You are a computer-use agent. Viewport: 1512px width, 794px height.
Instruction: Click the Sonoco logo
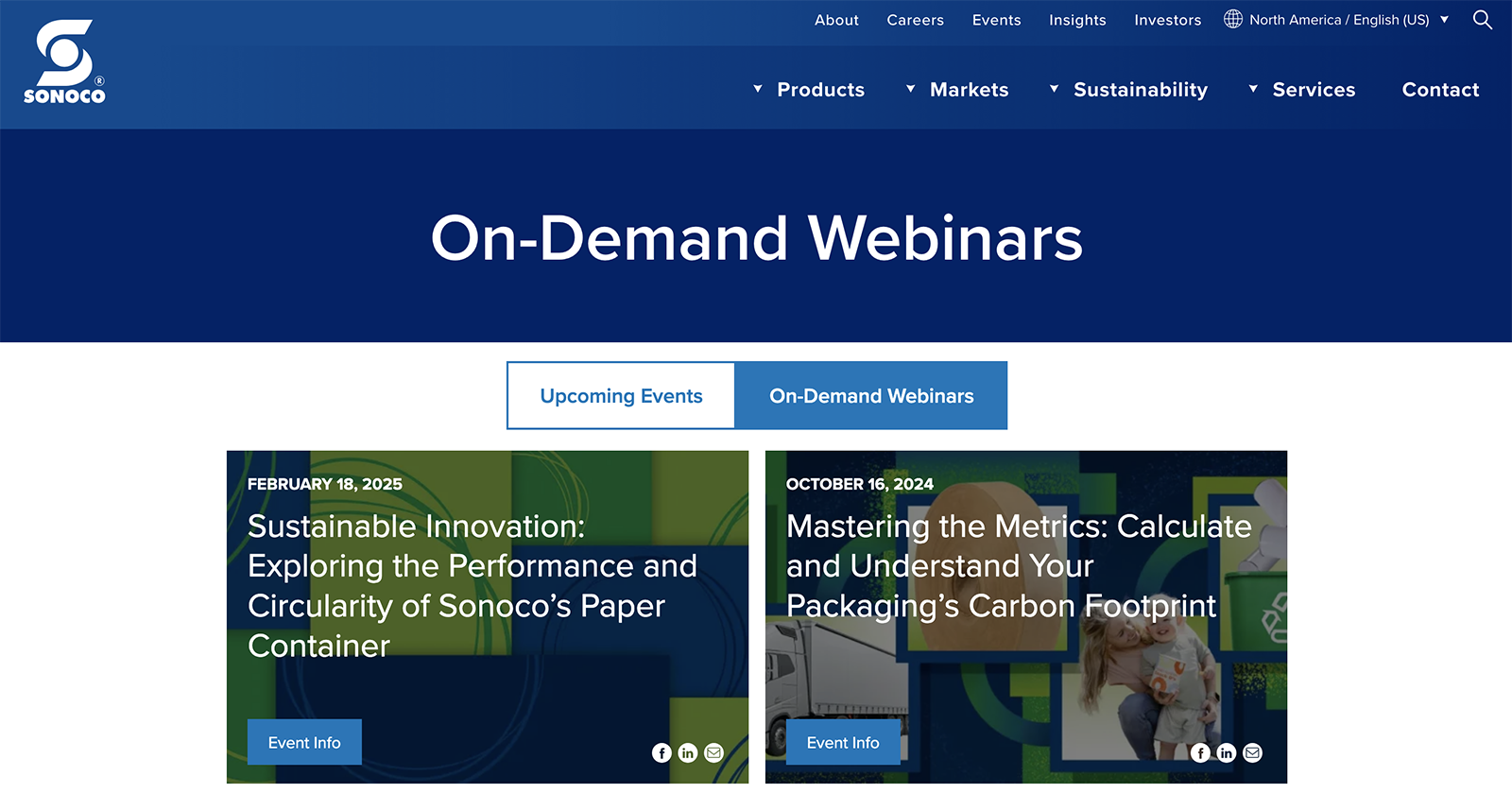click(x=64, y=62)
